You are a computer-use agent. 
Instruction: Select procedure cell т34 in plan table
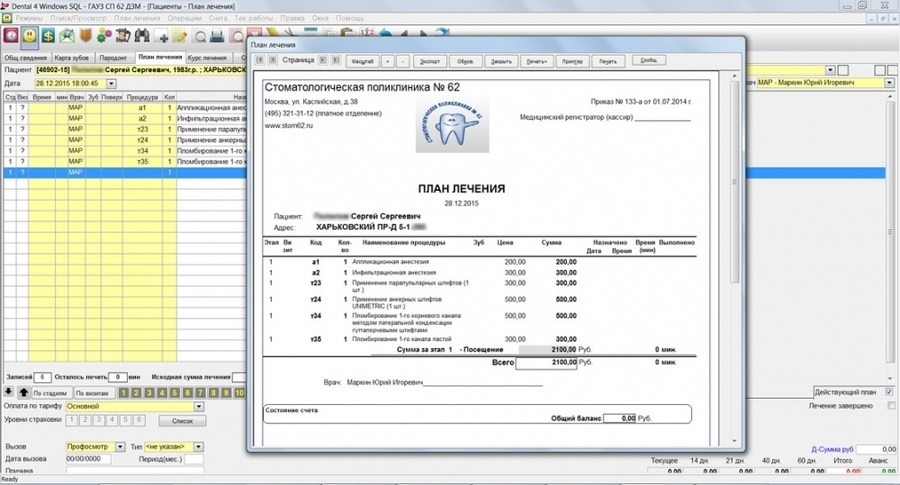142,151
